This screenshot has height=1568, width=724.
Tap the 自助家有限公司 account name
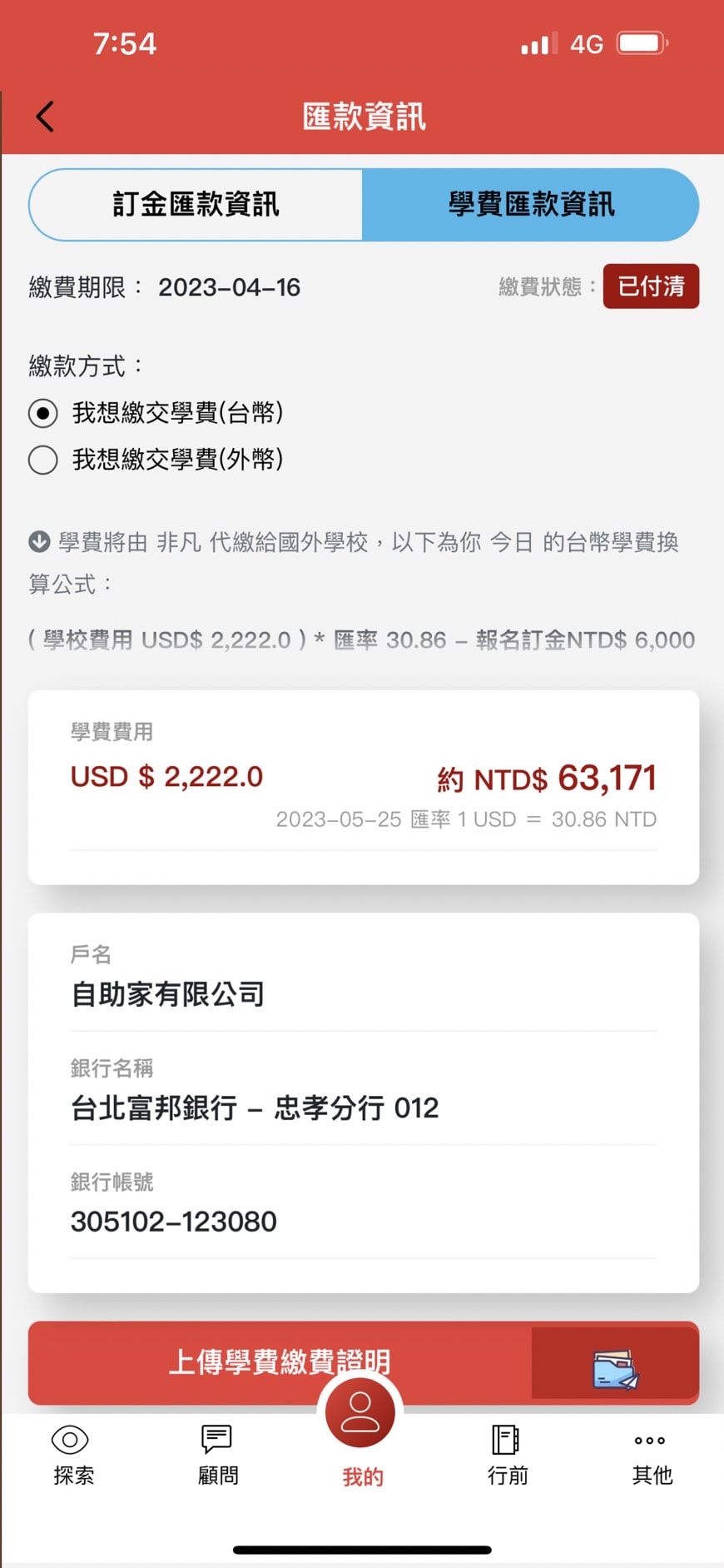click(168, 994)
